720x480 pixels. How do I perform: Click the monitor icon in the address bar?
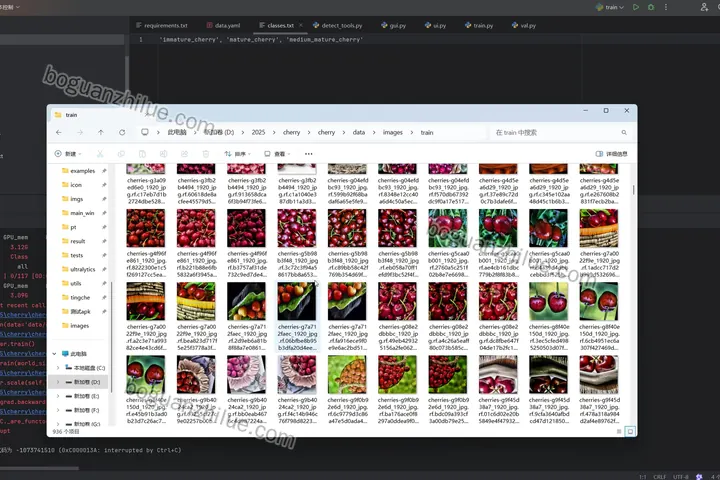pyautogui.click(x=145, y=132)
